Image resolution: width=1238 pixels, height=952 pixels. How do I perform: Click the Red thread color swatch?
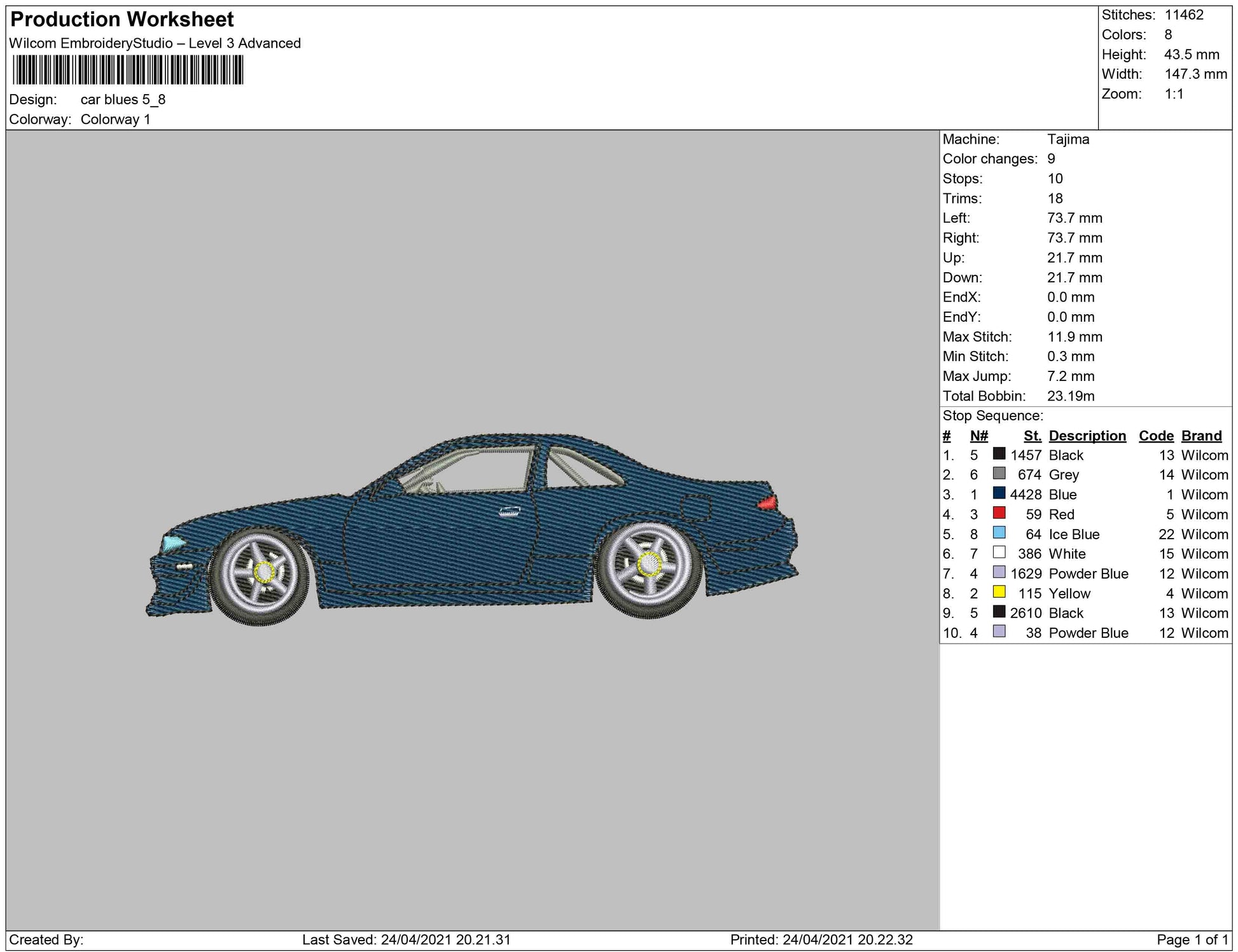point(999,513)
